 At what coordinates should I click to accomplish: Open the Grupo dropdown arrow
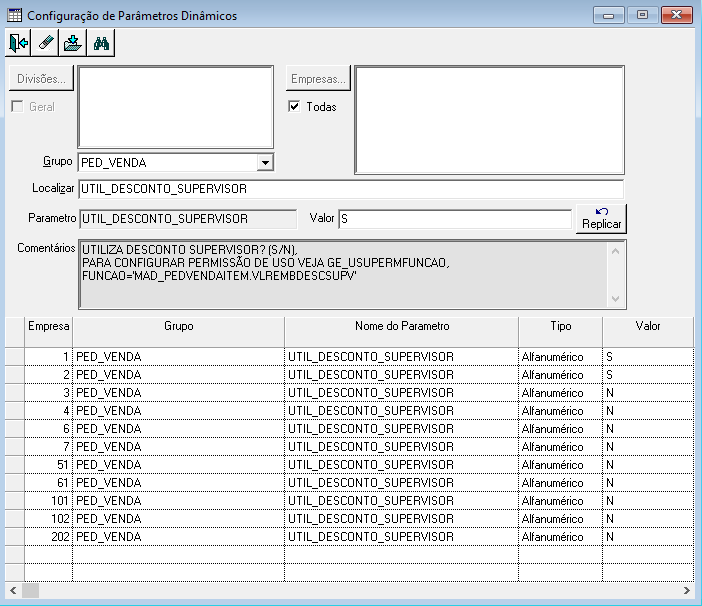pyautogui.click(x=265, y=162)
